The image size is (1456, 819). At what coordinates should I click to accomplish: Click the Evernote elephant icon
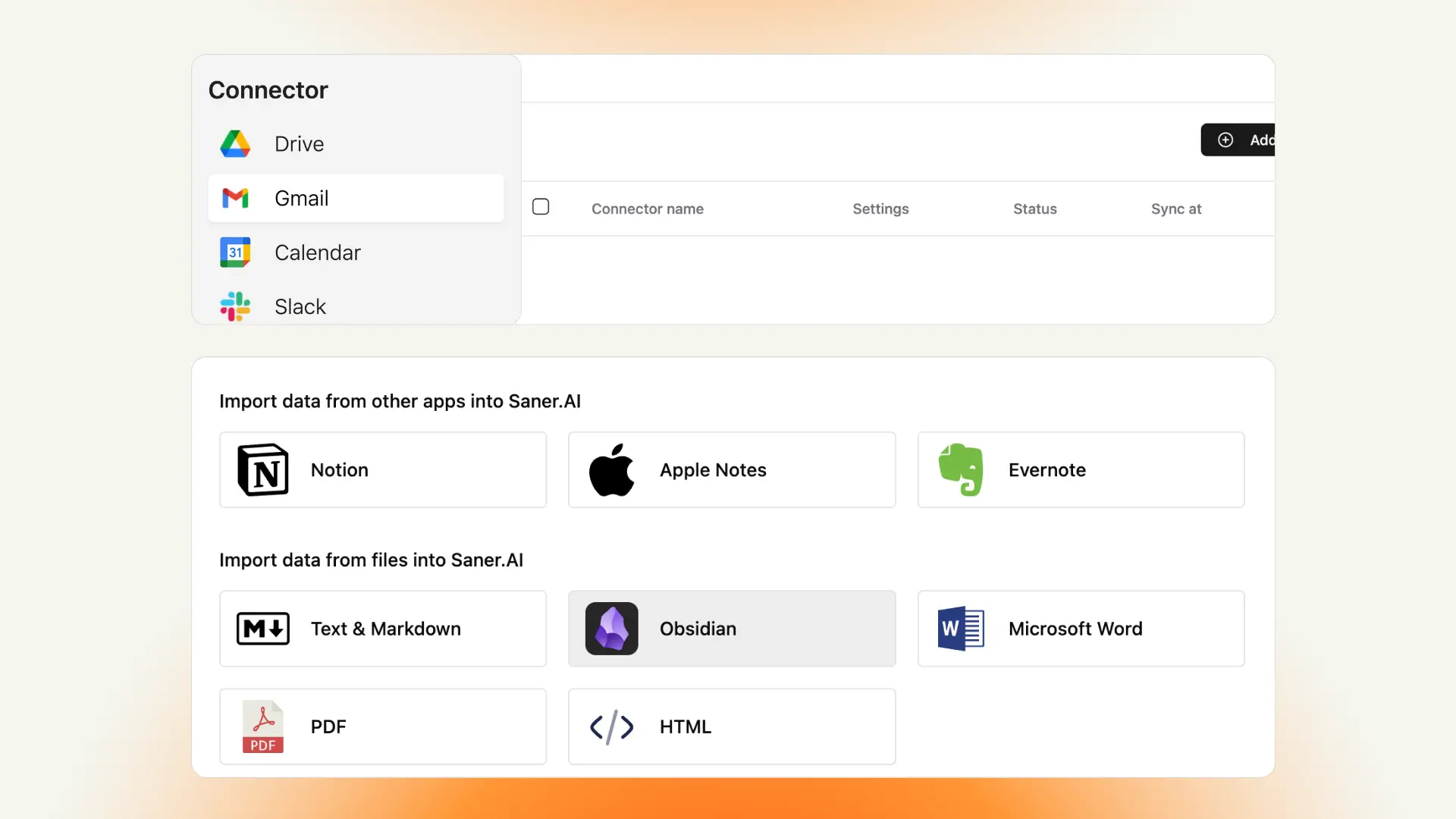(961, 470)
